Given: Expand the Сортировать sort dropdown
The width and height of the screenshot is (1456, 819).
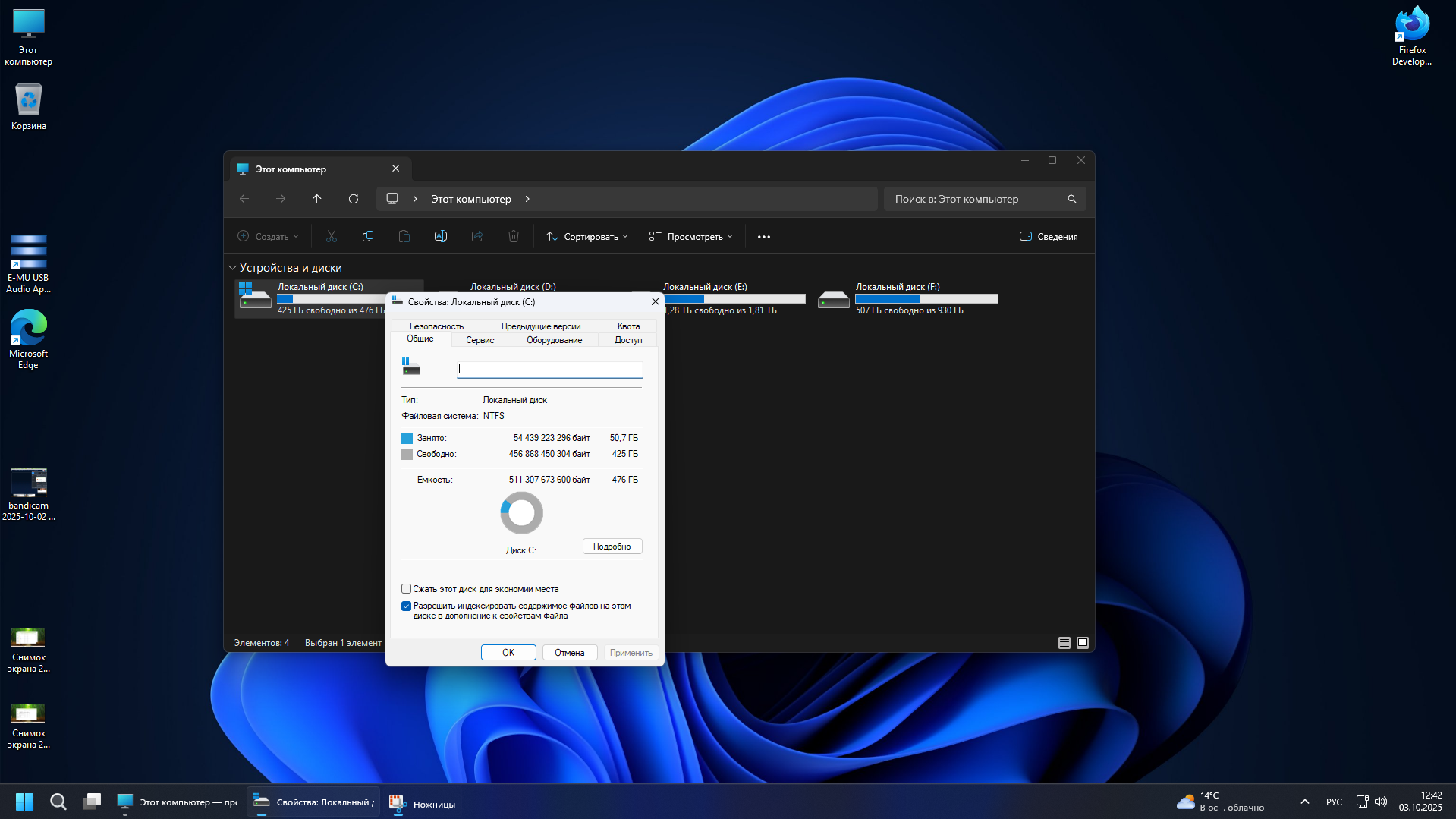Looking at the screenshot, I should (x=587, y=237).
